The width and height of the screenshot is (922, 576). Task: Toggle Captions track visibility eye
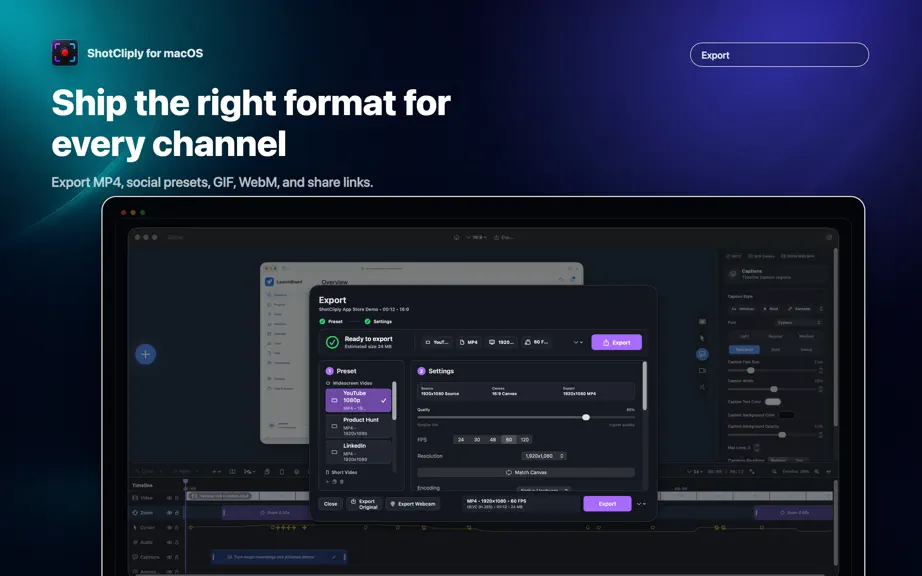tap(169, 557)
